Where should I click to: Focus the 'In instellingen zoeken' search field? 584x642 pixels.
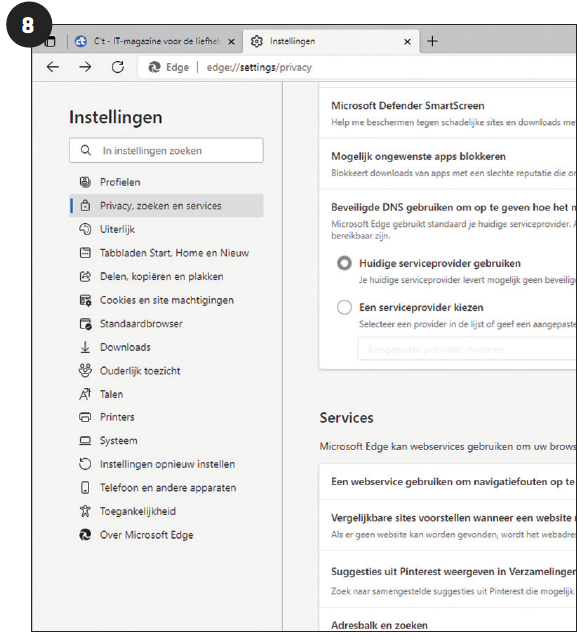pos(166,150)
